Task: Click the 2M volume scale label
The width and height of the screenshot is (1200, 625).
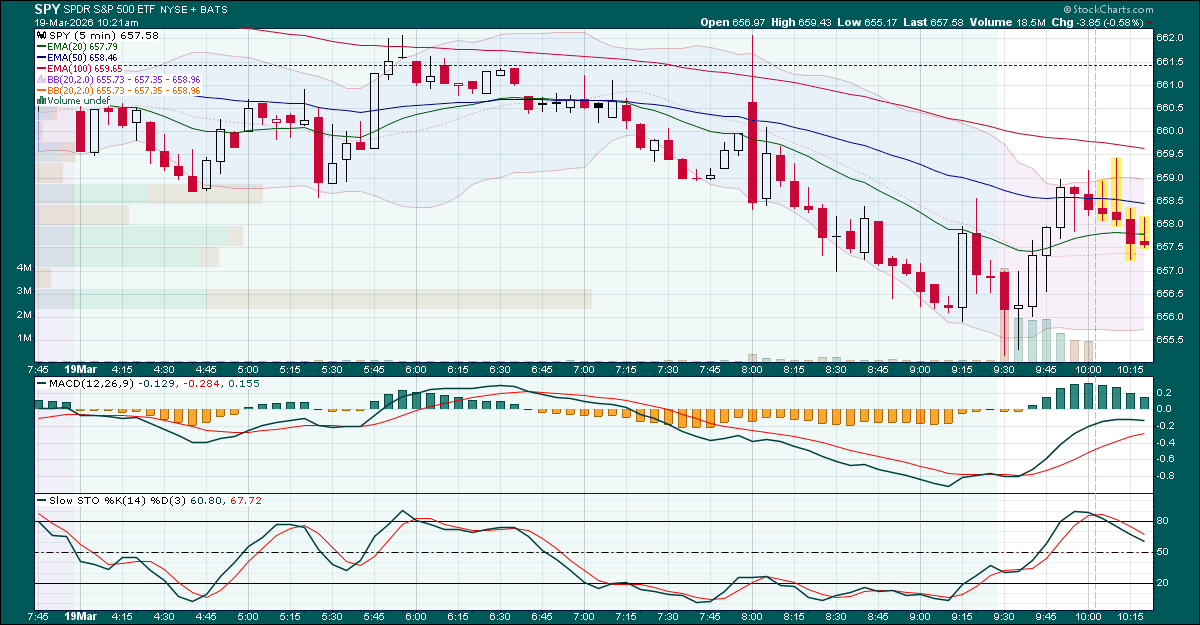Action: click(24, 314)
